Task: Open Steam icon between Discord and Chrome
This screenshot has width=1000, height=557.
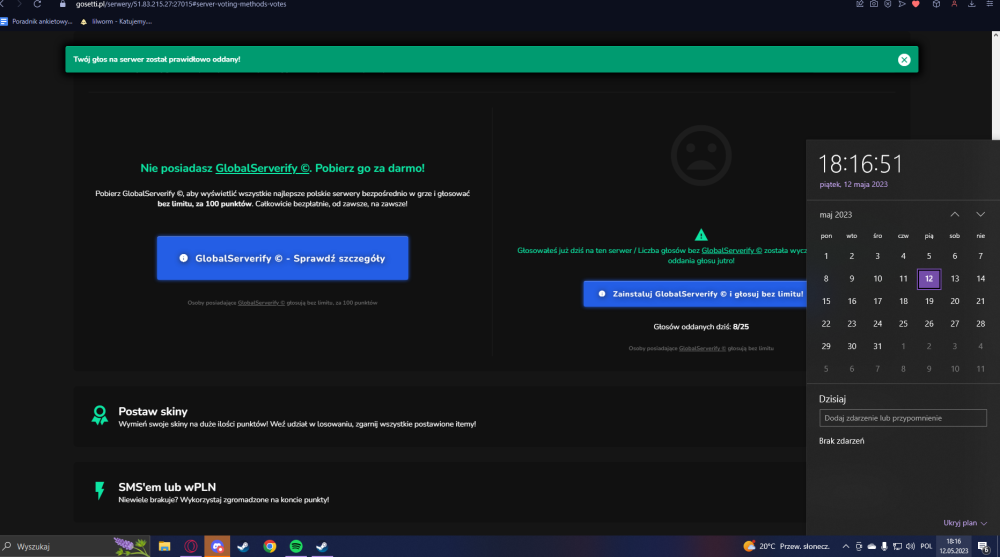Action: tap(243, 546)
